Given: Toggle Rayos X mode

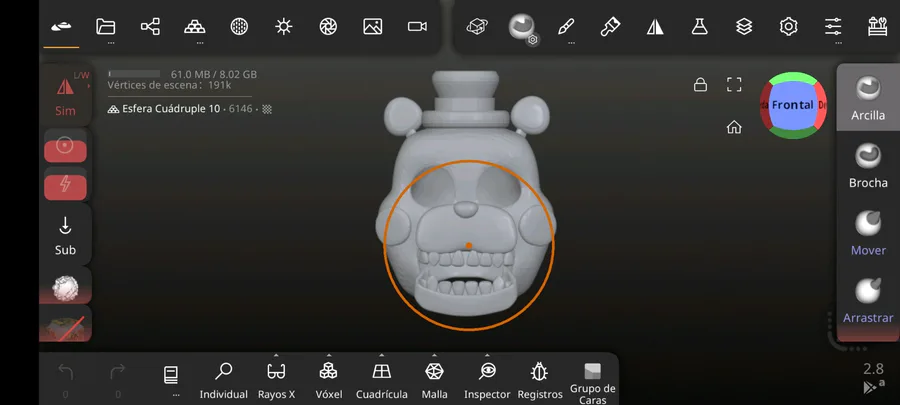Looking at the screenshot, I should (276, 380).
